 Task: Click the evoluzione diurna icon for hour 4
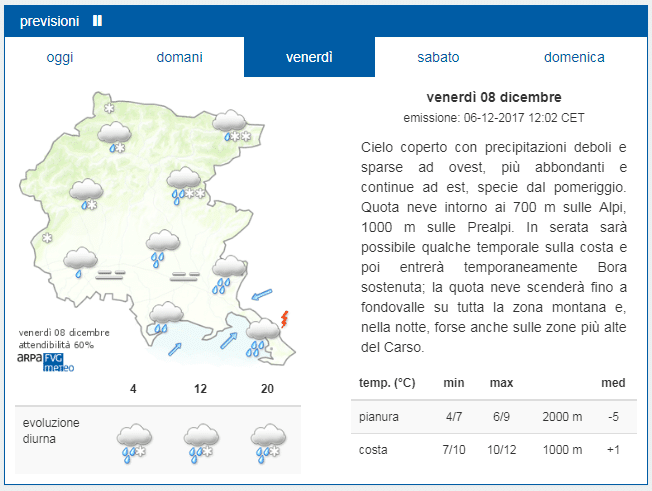pos(134,440)
